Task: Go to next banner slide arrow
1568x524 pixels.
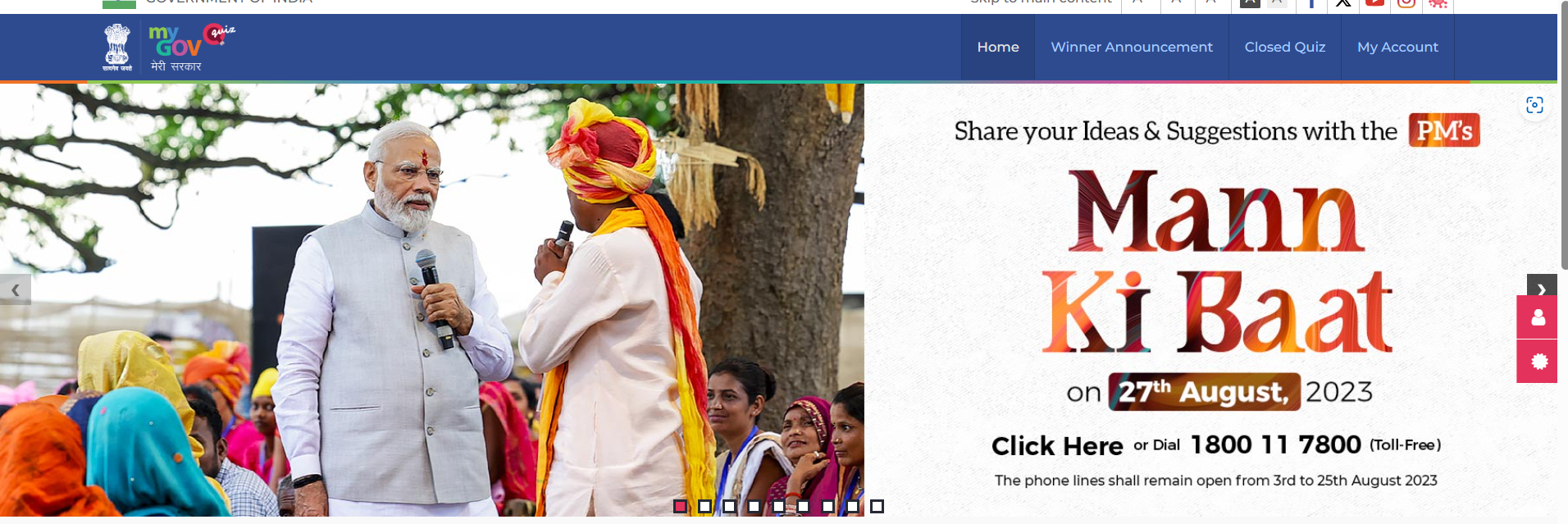Action: pyautogui.click(x=1542, y=289)
